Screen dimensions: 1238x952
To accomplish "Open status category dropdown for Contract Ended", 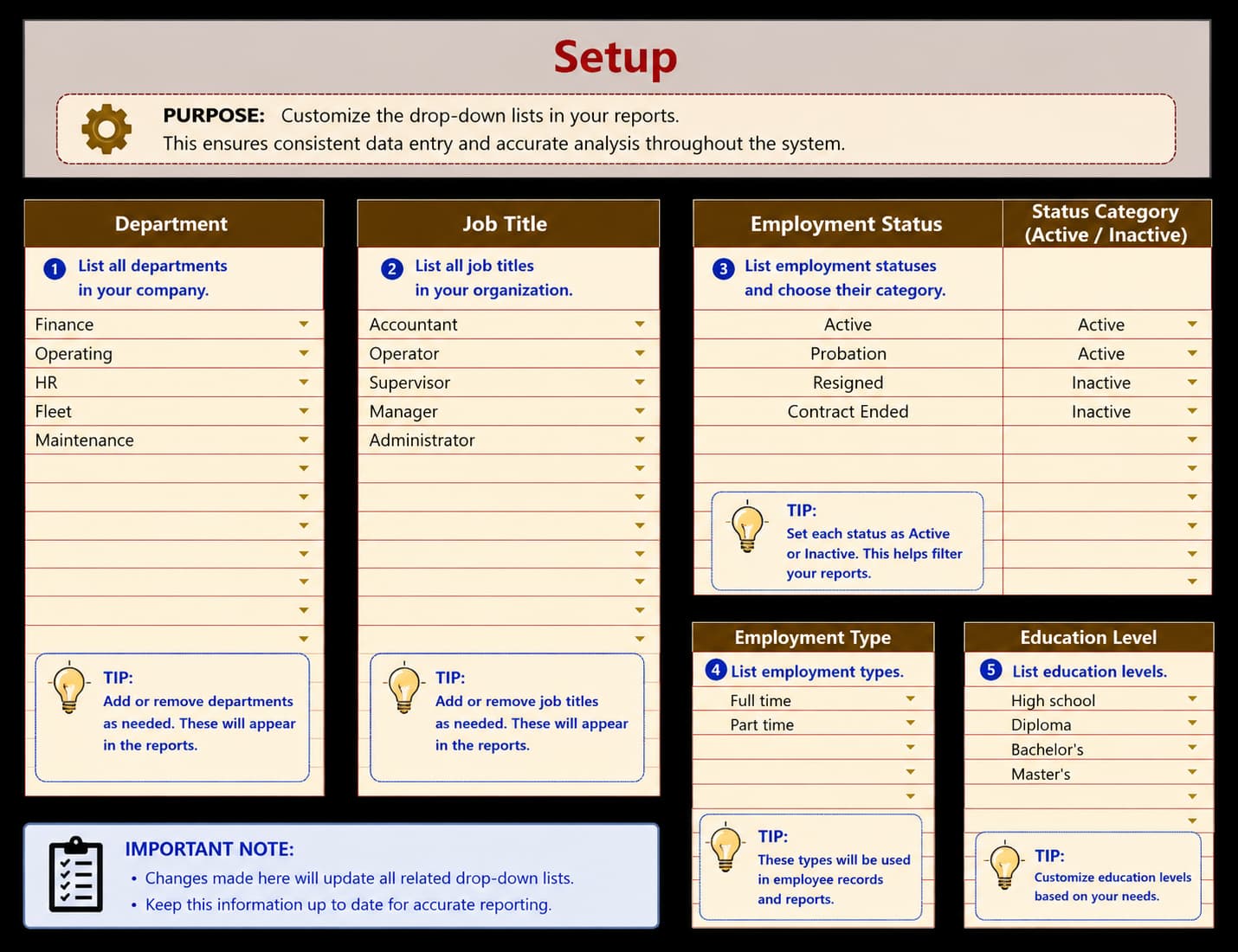I will tap(1192, 411).
